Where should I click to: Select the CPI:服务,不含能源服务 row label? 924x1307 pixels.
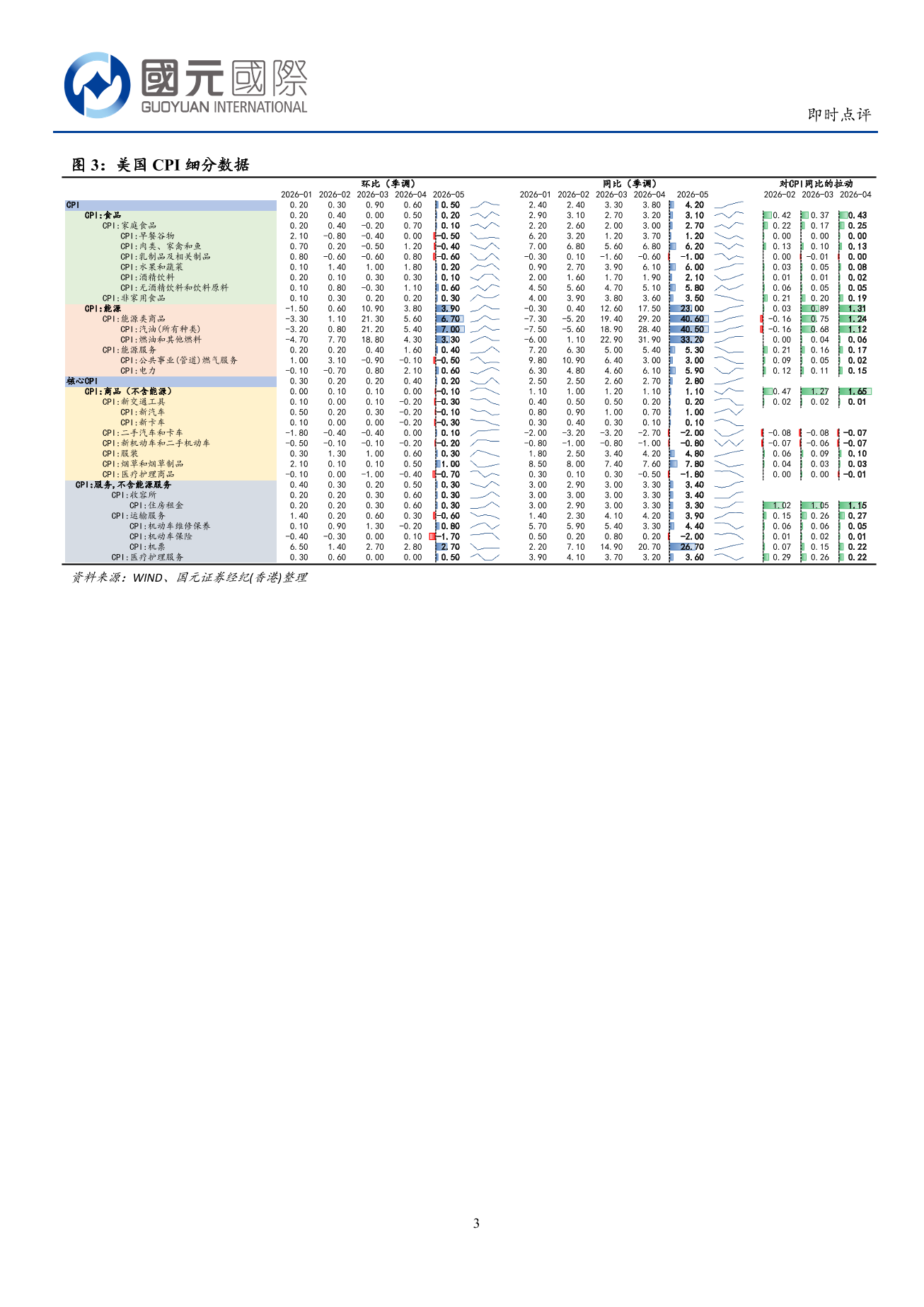123,485
